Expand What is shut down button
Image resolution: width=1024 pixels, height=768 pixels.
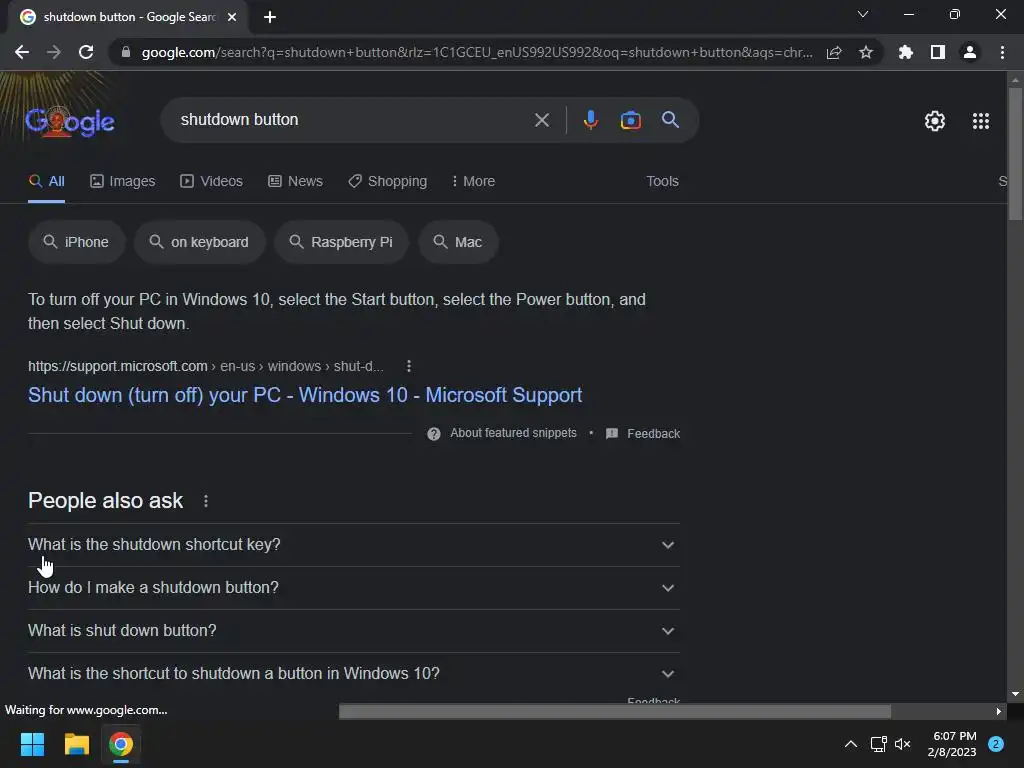353,631
